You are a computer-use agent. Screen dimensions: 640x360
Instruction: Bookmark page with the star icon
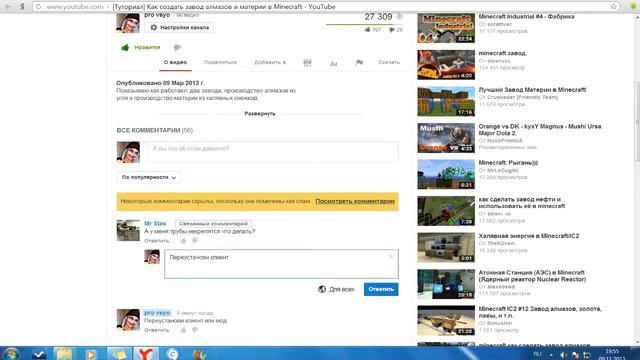coord(613,7)
